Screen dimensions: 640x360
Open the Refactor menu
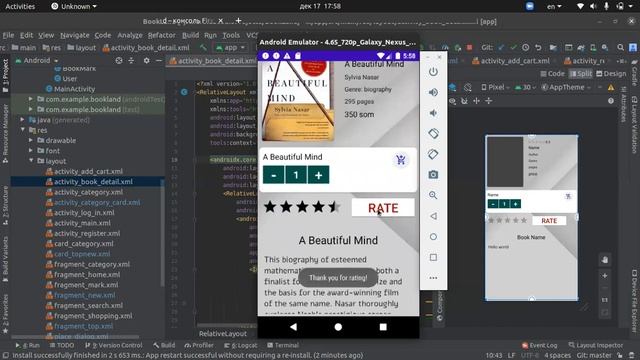click(x=162, y=35)
